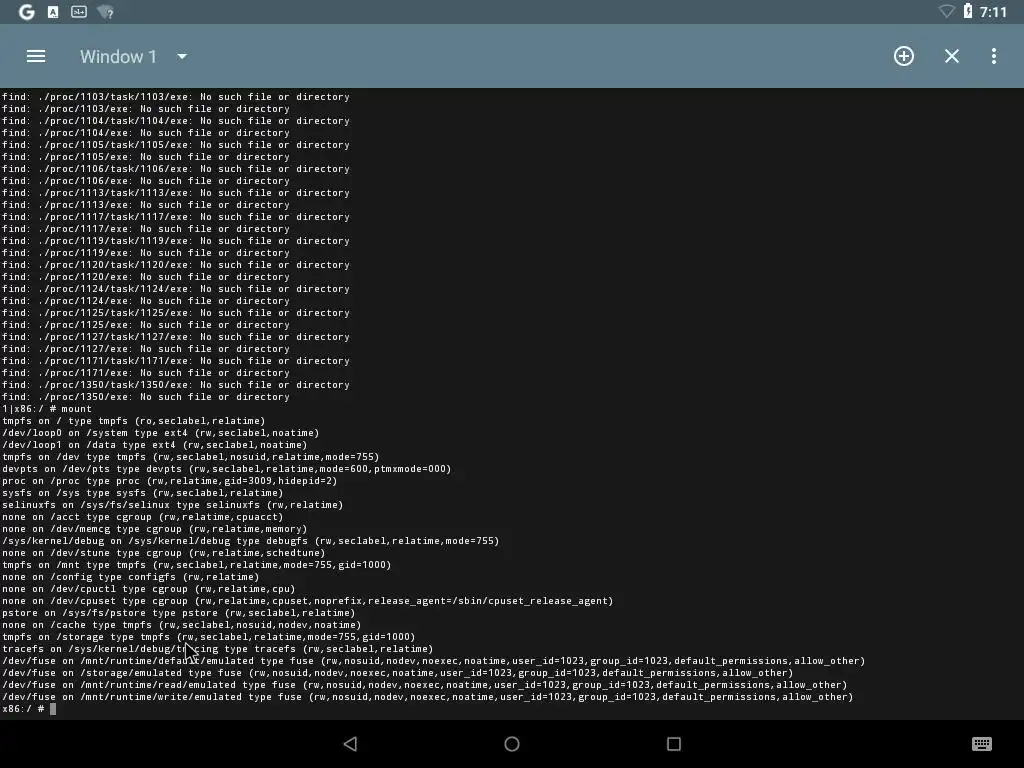Click the empty wifi signal icon
The width and height of the screenshot is (1024, 768).
pos(946,11)
